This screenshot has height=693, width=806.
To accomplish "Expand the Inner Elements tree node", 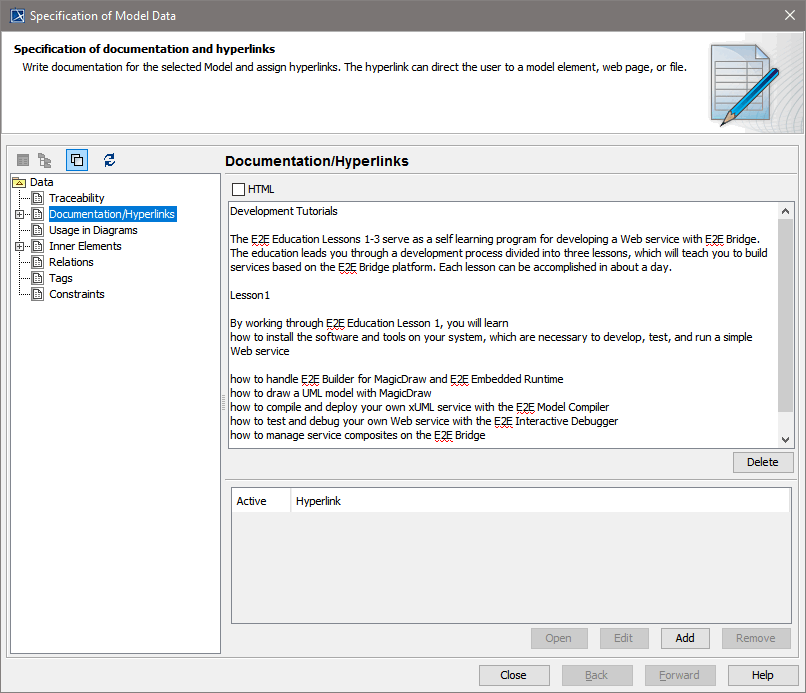I will point(20,246).
